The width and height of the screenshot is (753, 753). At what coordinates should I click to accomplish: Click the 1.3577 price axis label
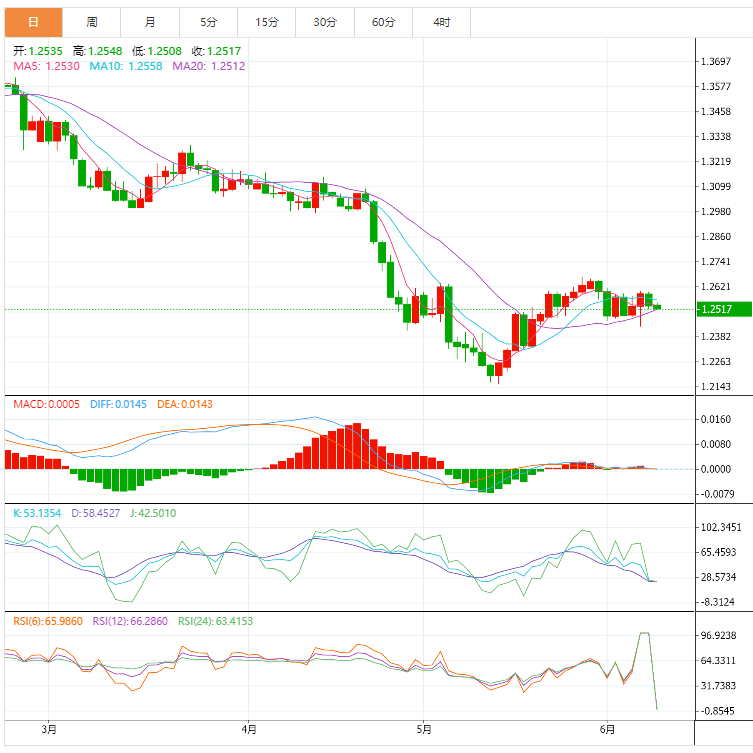click(716, 86)
